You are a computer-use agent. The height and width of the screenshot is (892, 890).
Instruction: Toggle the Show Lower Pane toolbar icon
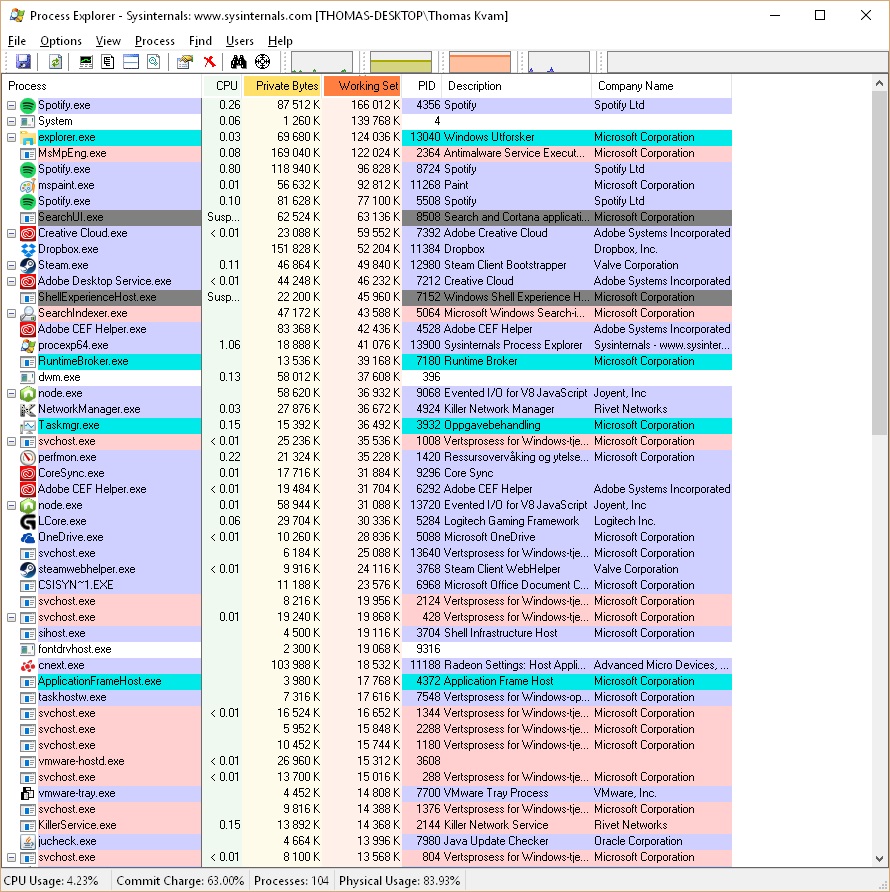pos(131,61)
